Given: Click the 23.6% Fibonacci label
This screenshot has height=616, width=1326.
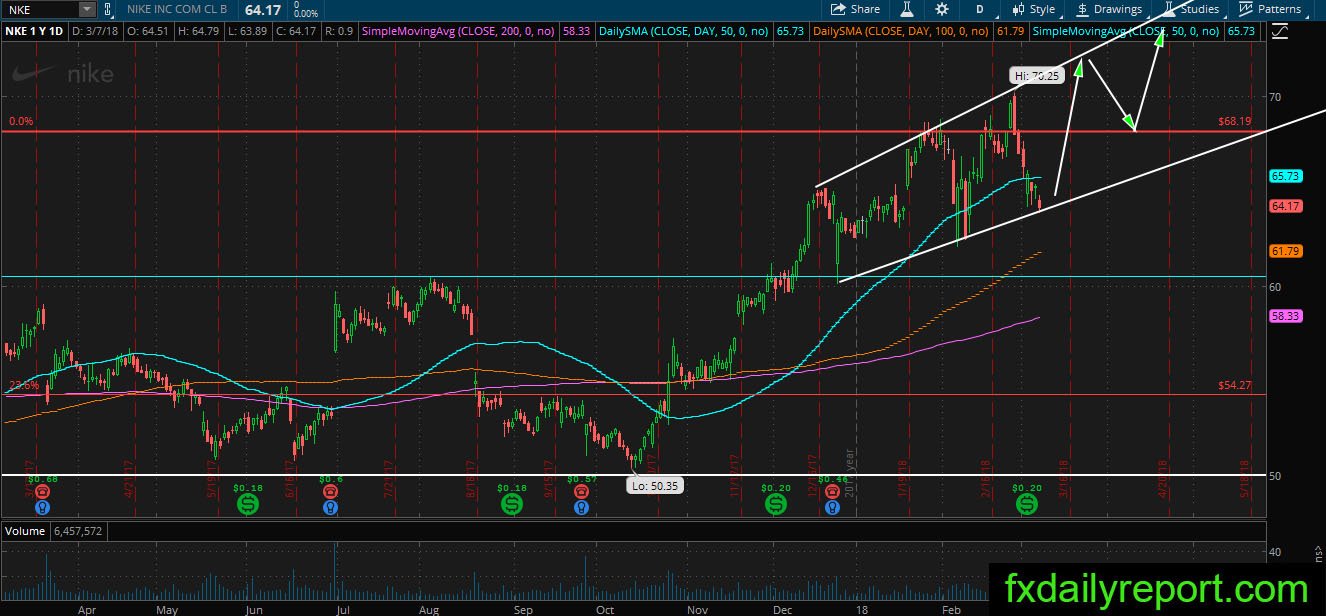Looking at the screenshot, I should [x=22, y=385].
